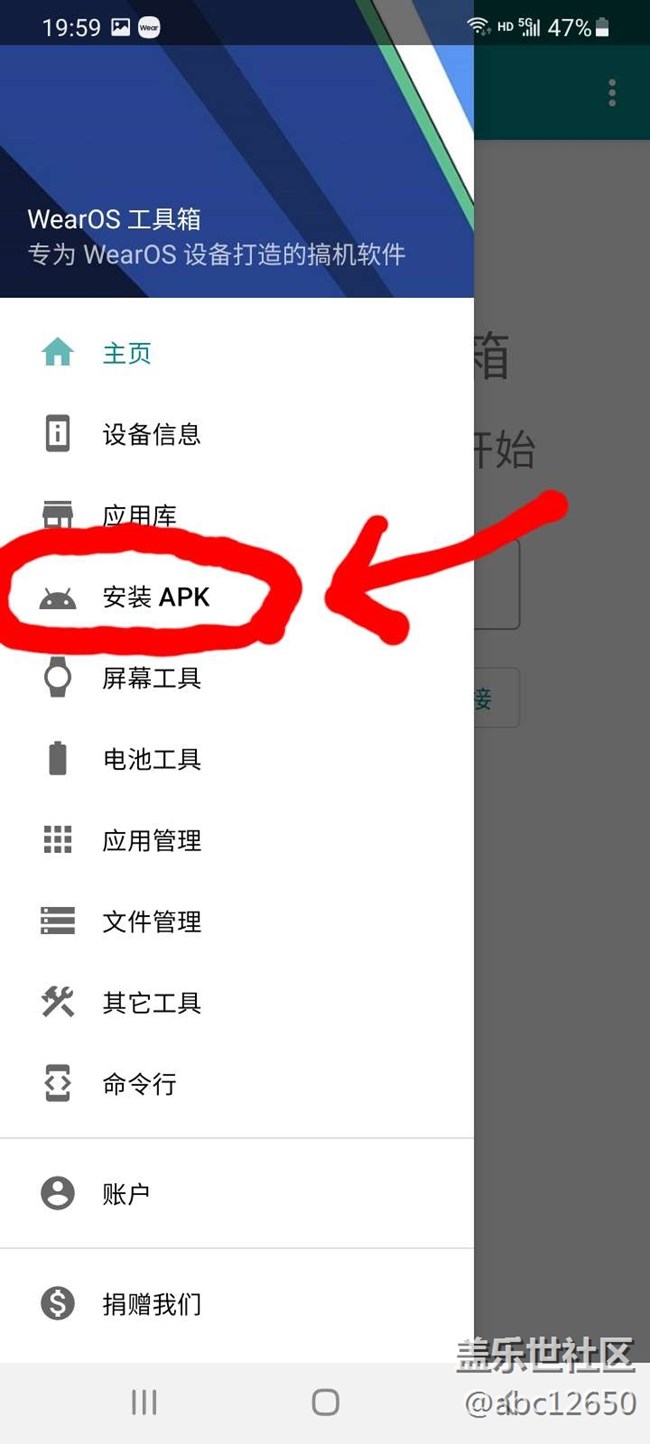The image size is (650, 1444).
Task: Tap the code icon for 命令行
Action: pyautogui.click(x=57, y=1084)
